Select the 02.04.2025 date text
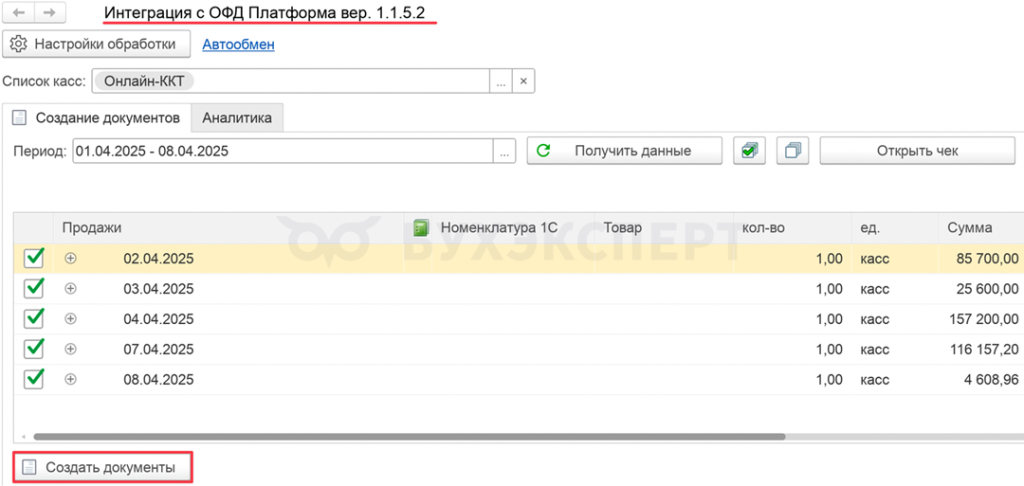The image size is (1024, 486). click(159, 259)
